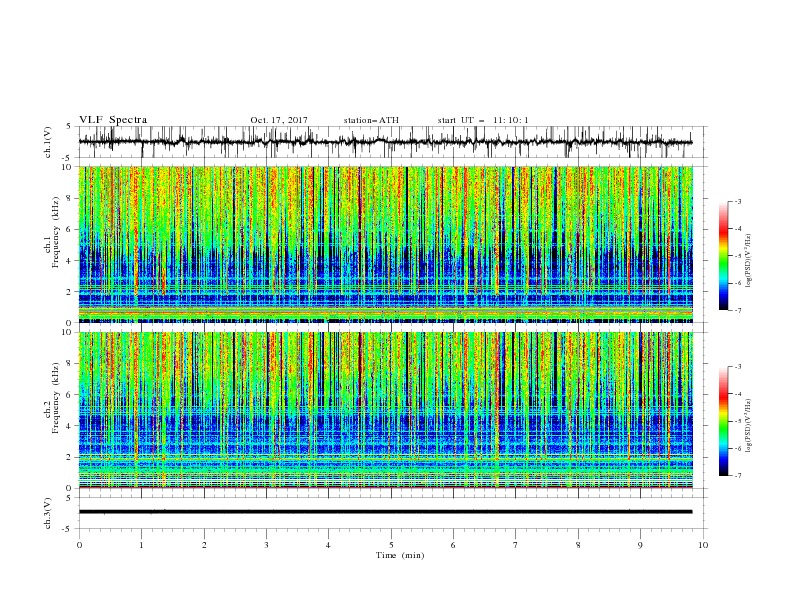Click the "6" kHz tick on ch.1 frequency axis
Screen dimensions: 792x612
70,229
